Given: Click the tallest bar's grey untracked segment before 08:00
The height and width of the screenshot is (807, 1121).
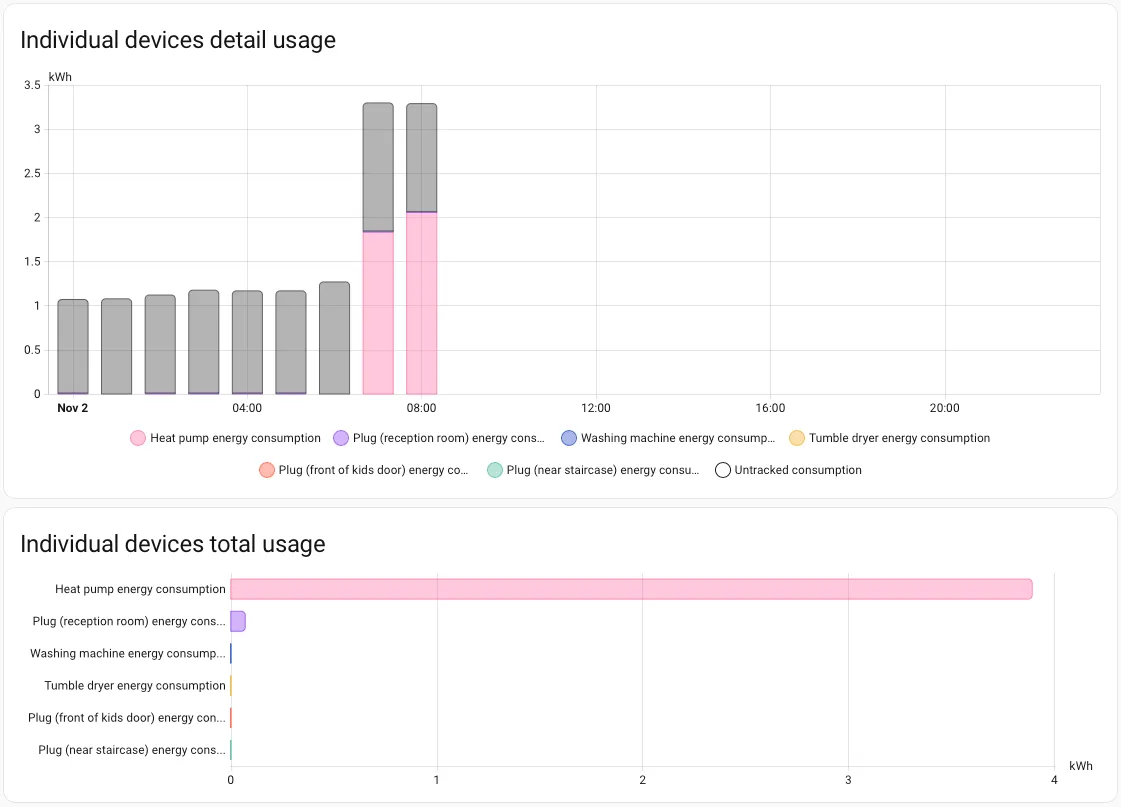Looking at the screenshot, I should click(378, 167).
